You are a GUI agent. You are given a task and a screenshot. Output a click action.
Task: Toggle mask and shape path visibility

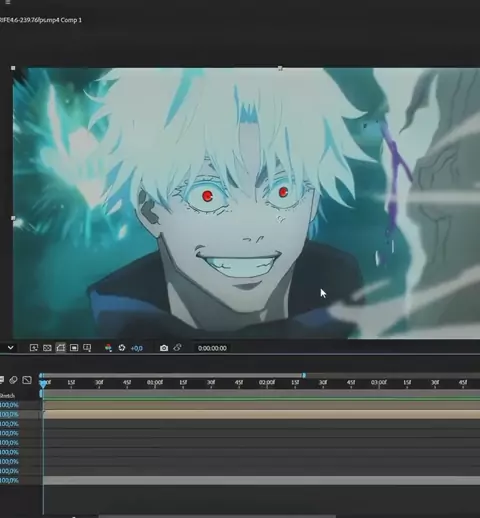[x=61, y=348]
